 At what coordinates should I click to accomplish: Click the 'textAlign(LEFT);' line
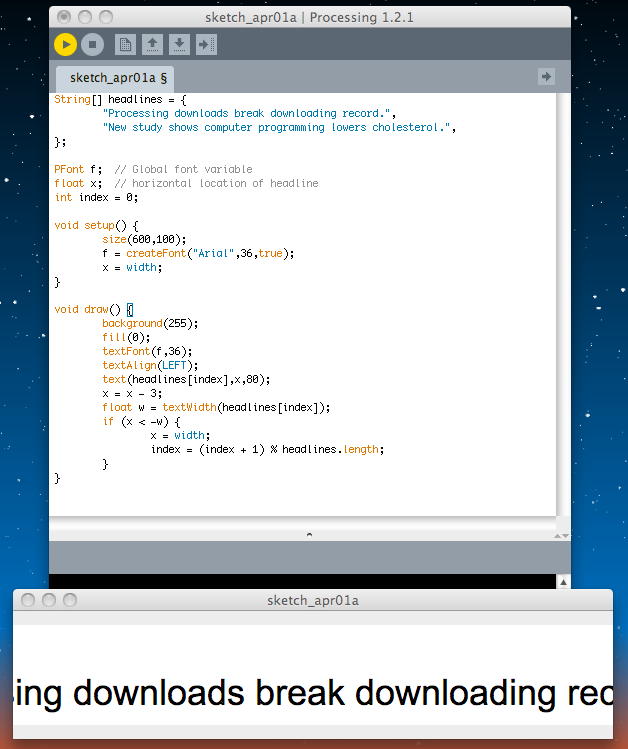pyautogui.click(x=150, y=365)
